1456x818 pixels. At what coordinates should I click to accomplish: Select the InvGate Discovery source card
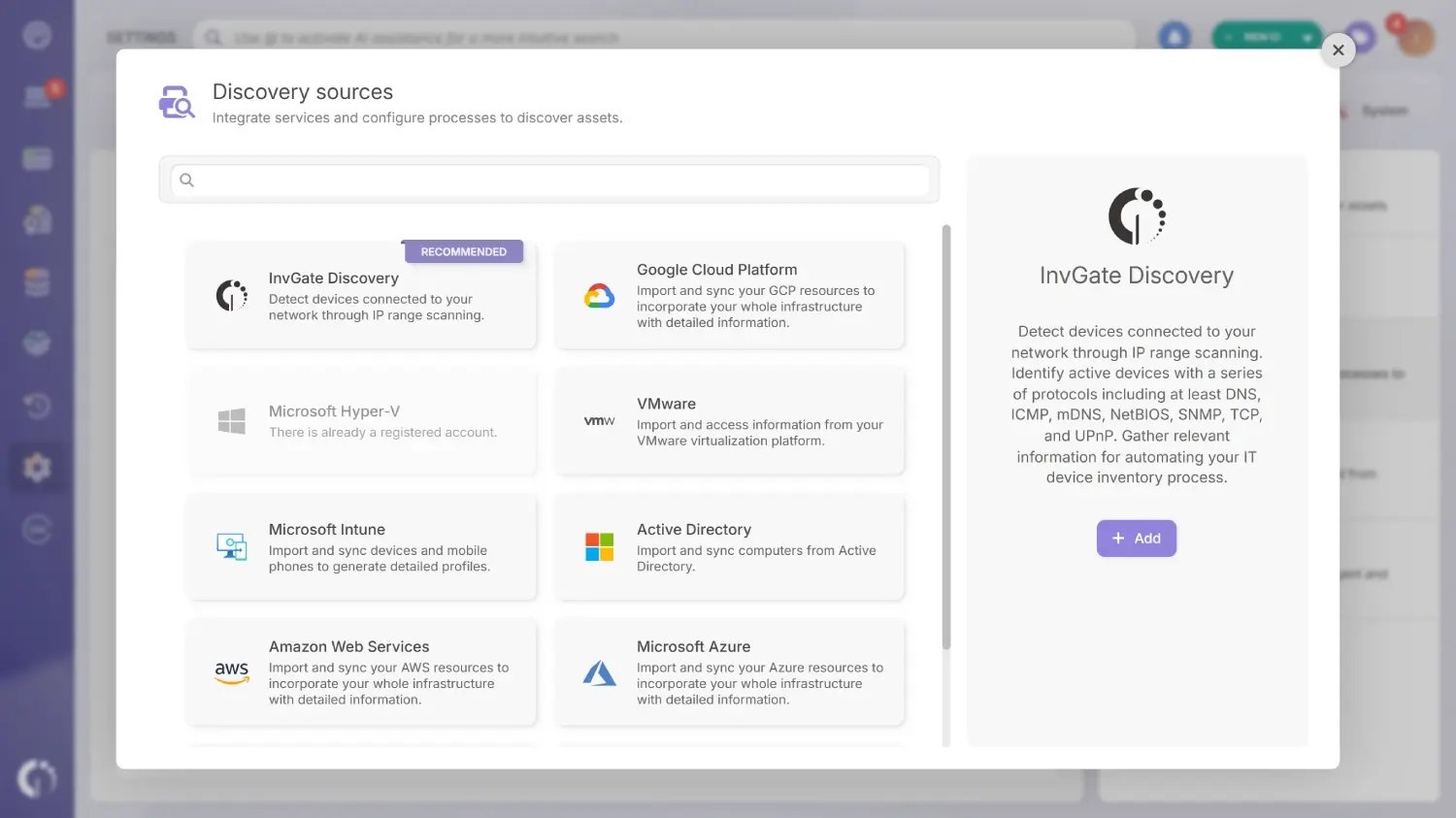361,295
